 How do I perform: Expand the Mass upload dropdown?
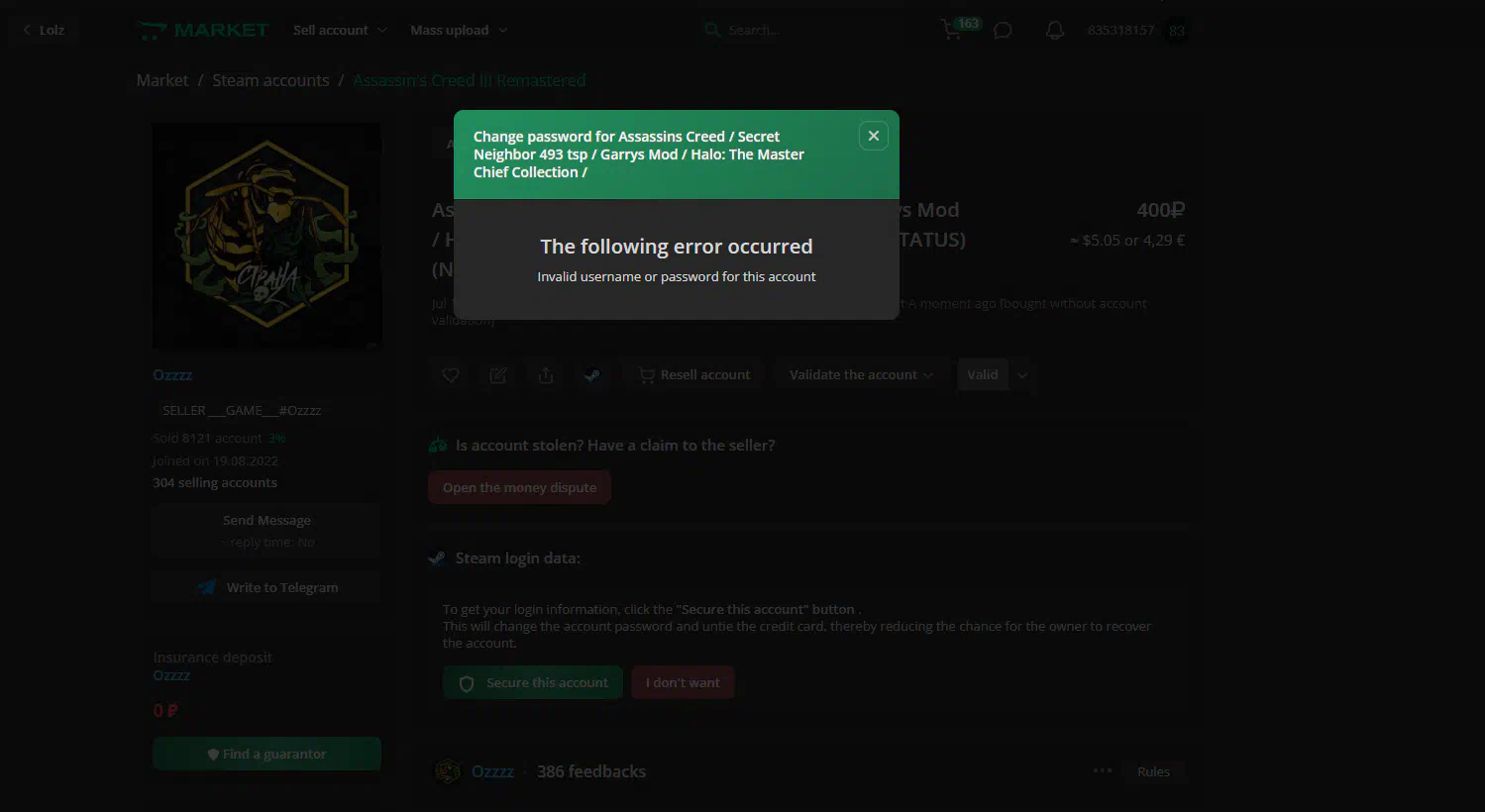coord(459,30)
